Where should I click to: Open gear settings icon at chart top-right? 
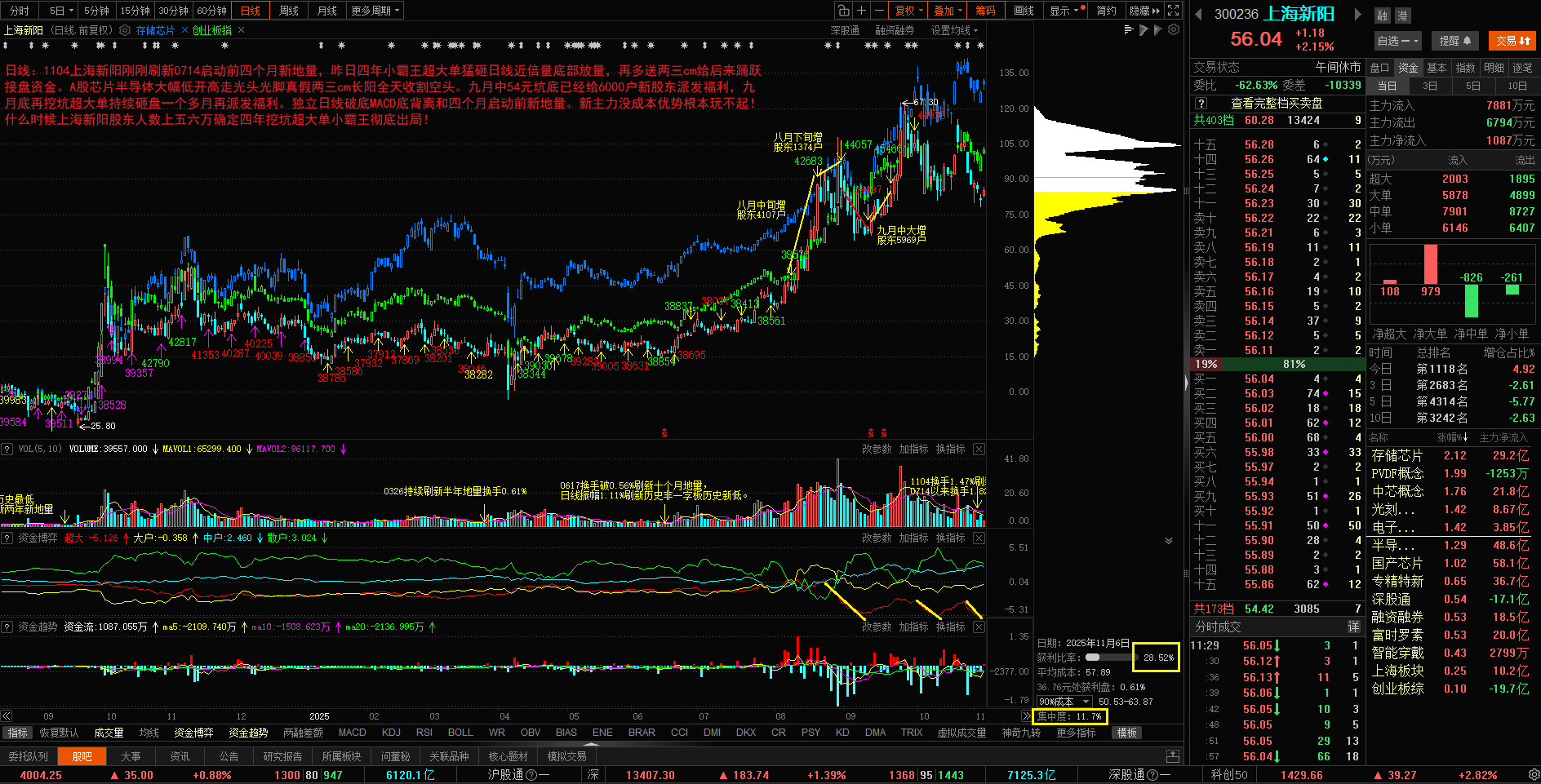1174,30
